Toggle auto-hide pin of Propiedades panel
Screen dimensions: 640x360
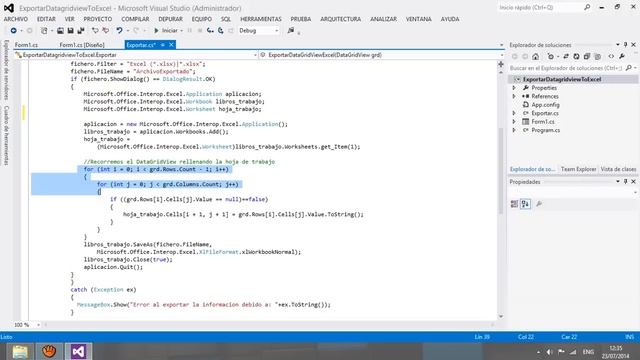click(625, 182)
